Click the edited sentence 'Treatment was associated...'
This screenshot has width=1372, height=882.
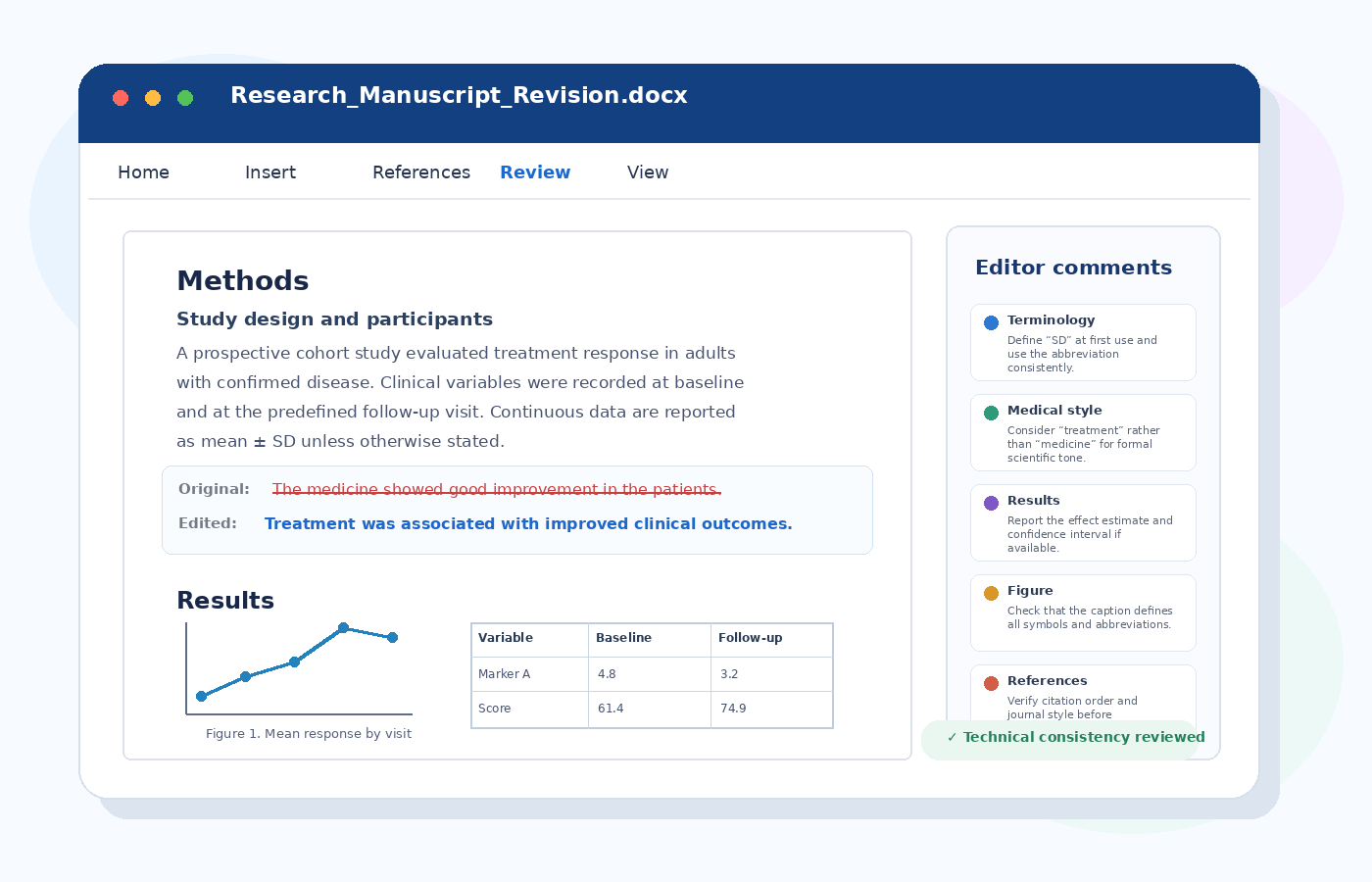click(528, 523)
